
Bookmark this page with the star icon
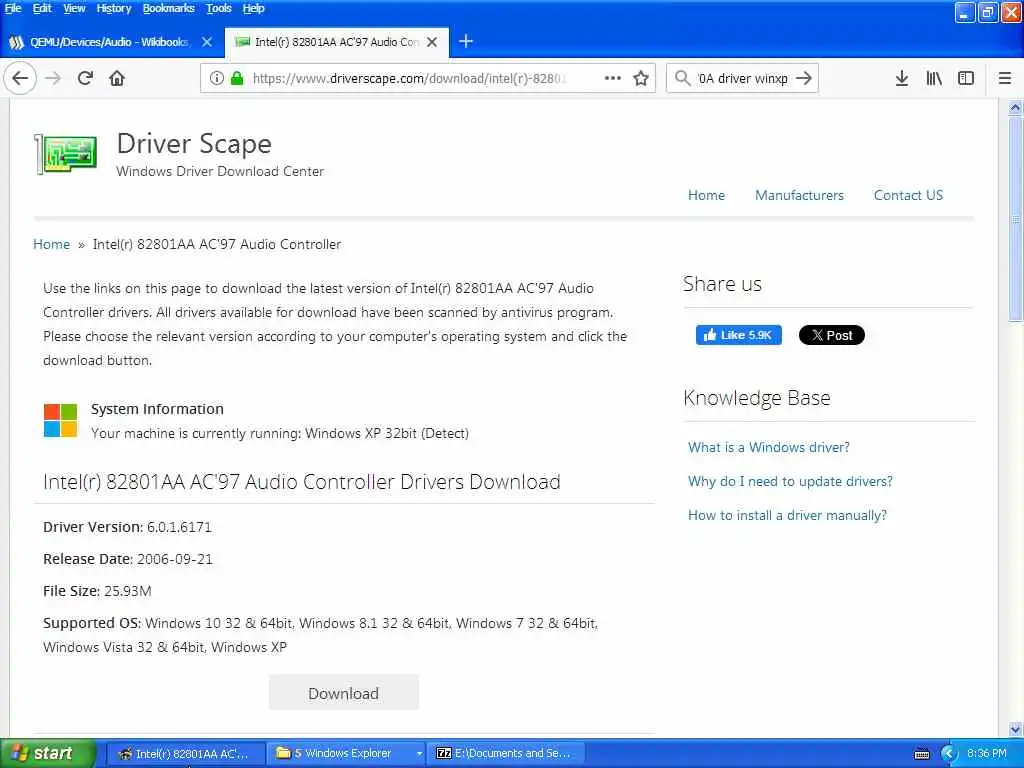coord(641,78)
